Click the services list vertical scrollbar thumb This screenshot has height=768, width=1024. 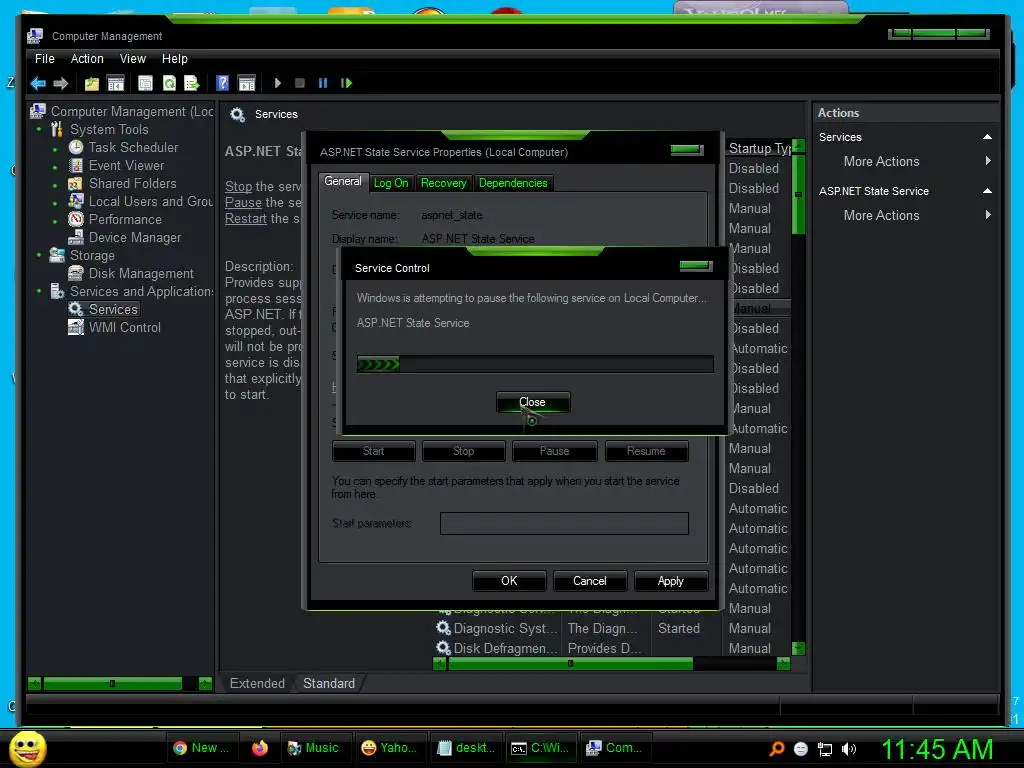pos(798,195)
